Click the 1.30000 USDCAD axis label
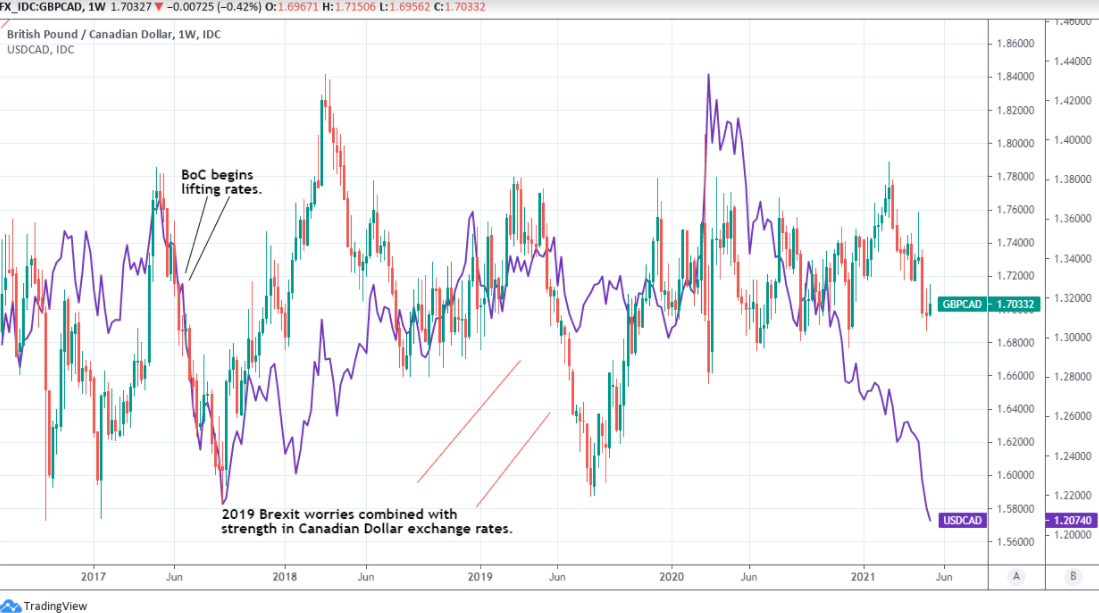The image size is (1099, 613). [1072, 337]
